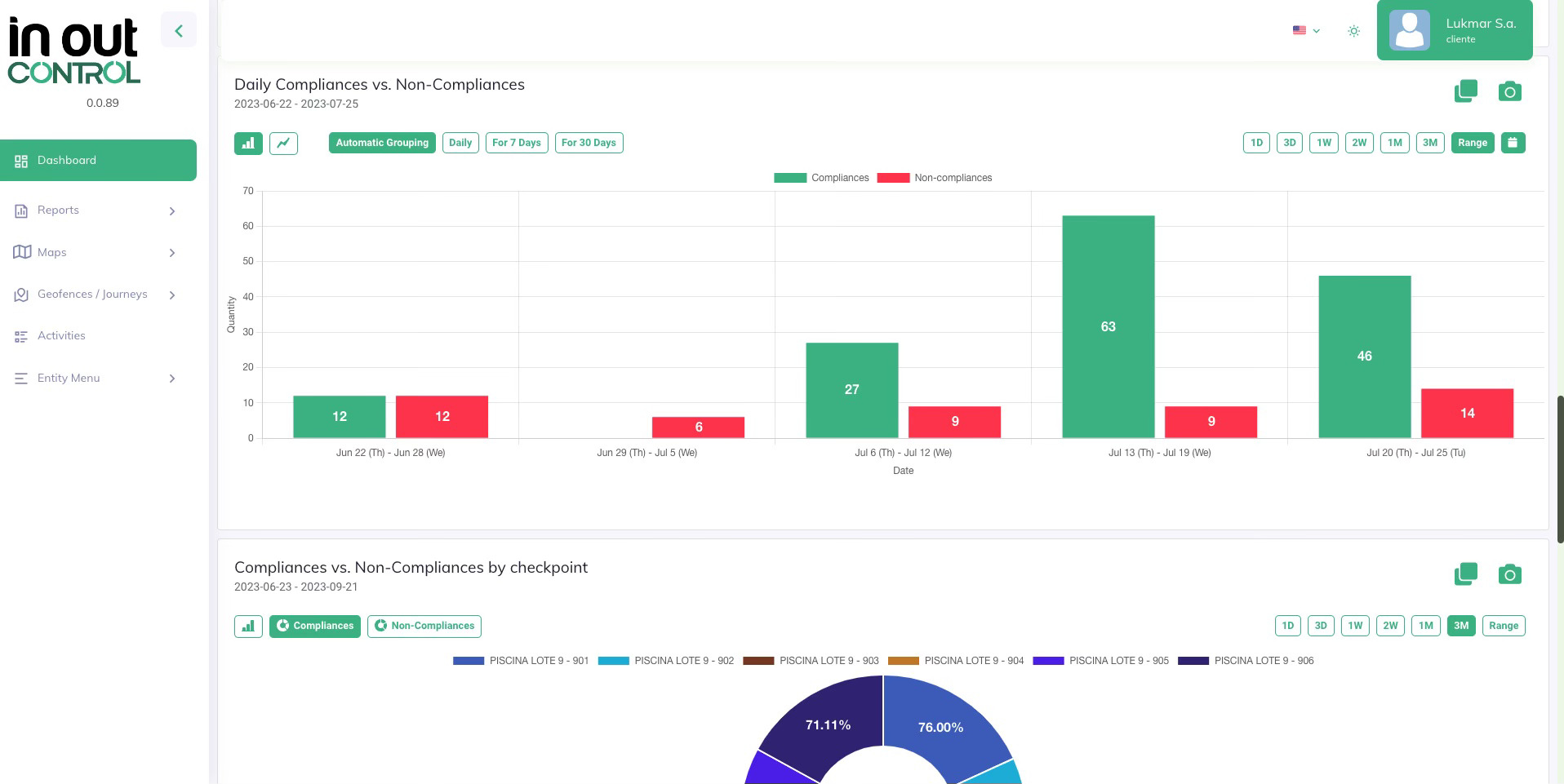Toggle Non-Compliances view on checkpoint chart
This screenshot has height=784, width=1564.
click(424, 626)
